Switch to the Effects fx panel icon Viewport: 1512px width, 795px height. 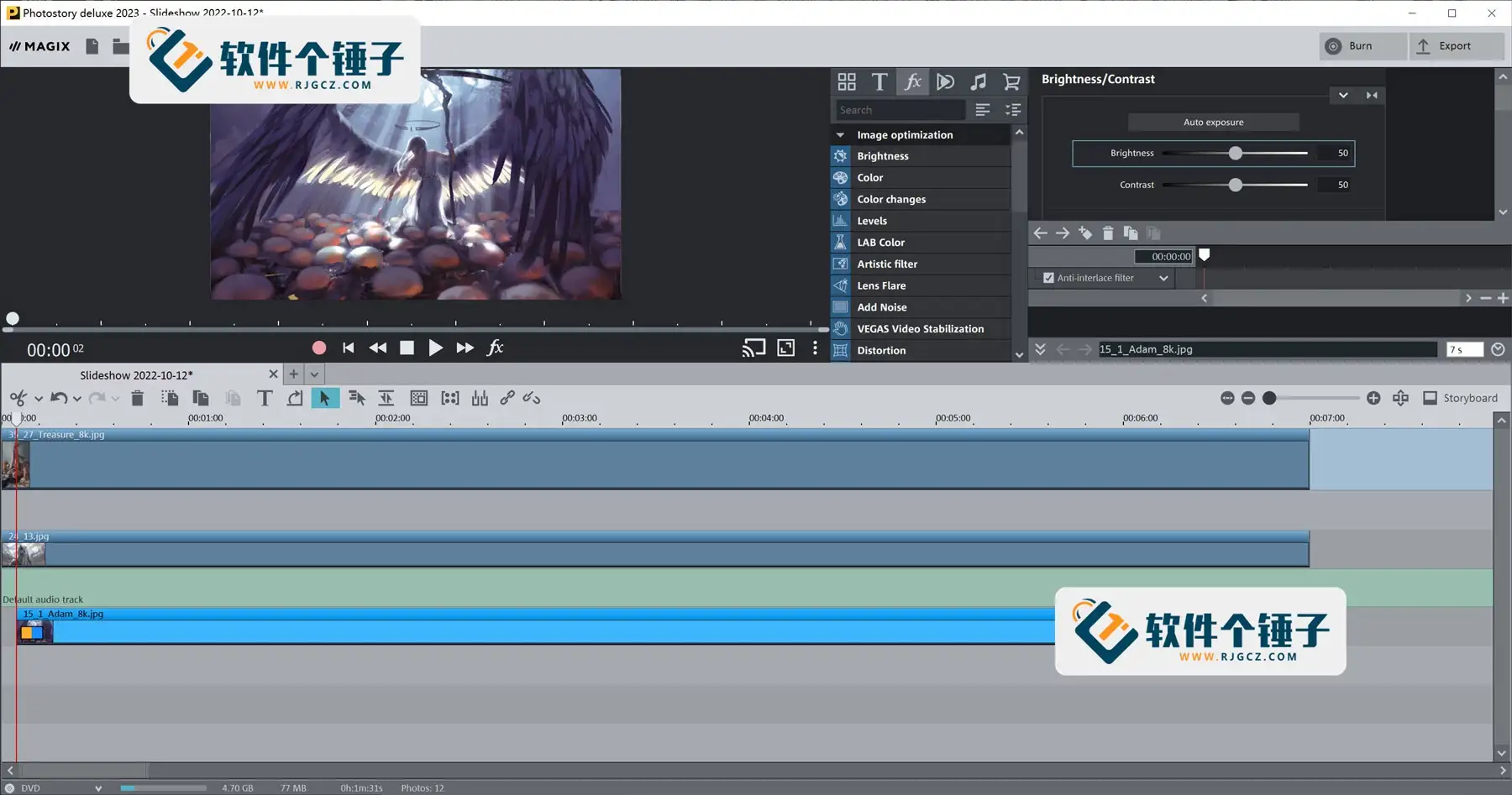coord(912,81)
